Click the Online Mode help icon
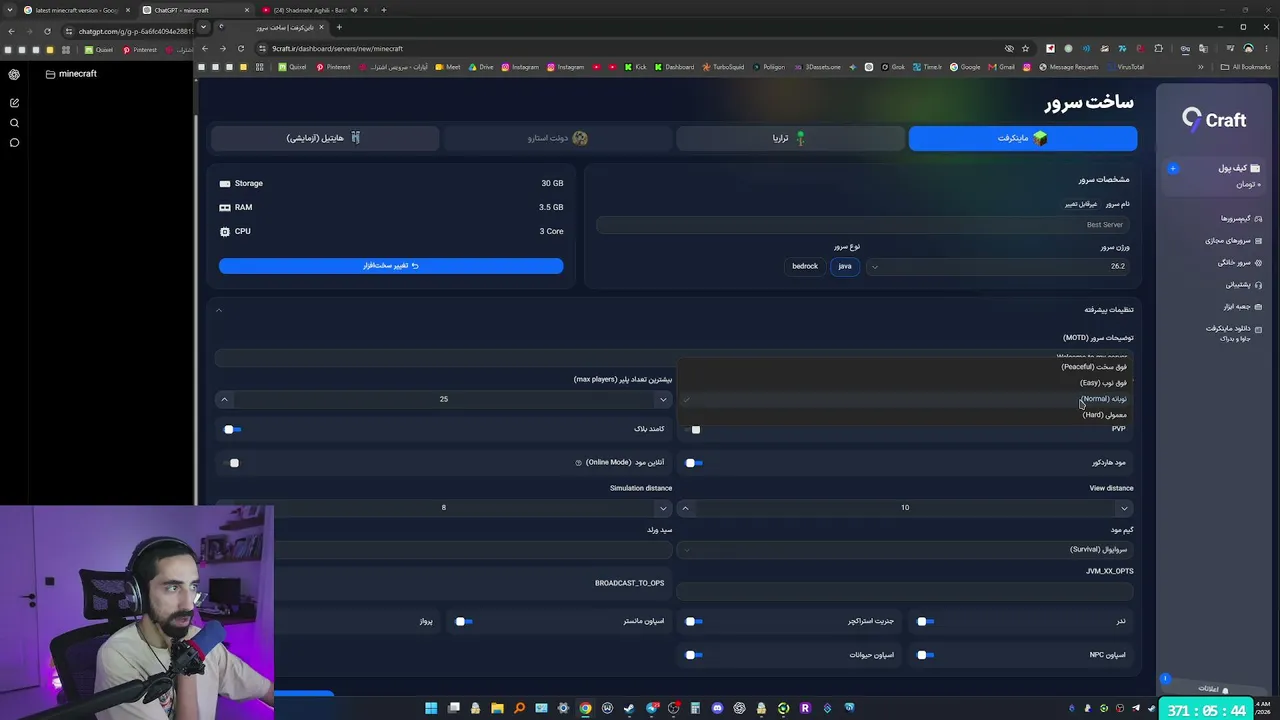The height and width of the screenshot is (720, 1280). tap(578, 463)
